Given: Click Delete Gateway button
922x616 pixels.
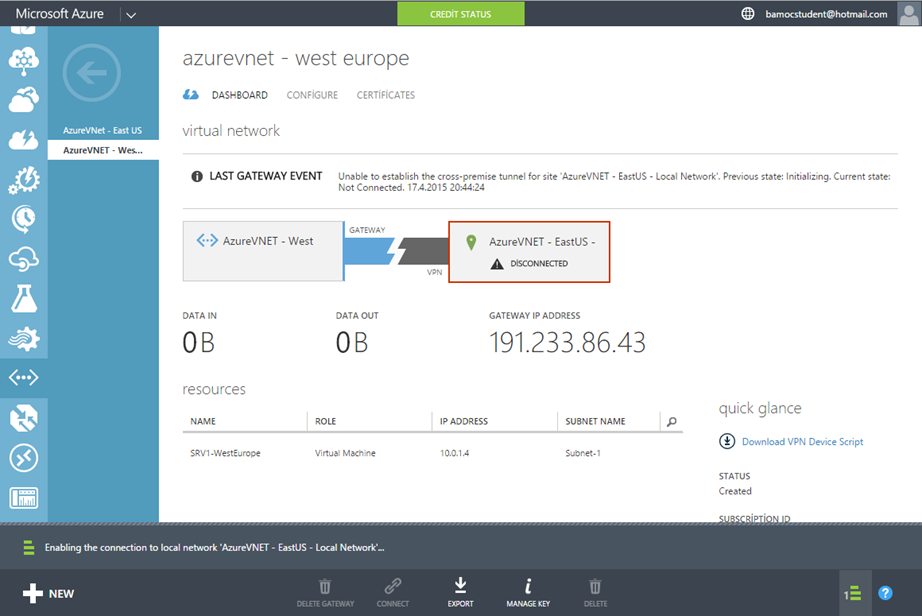Looking at the screenshot, I should click(x=325, y=592).
